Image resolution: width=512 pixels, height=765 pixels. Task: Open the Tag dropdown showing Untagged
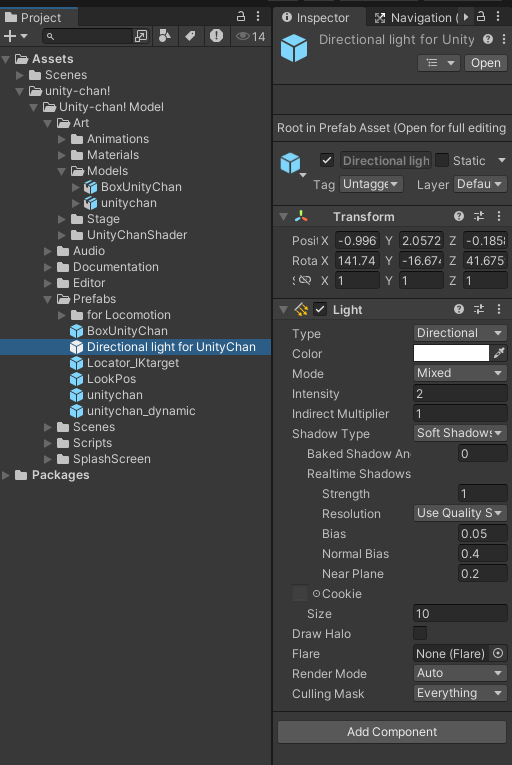click(x=371, y=184)
